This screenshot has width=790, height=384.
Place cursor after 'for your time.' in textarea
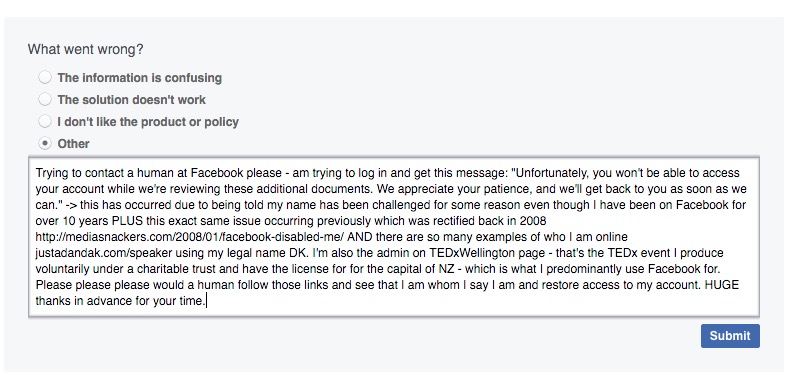coord(207,301)
